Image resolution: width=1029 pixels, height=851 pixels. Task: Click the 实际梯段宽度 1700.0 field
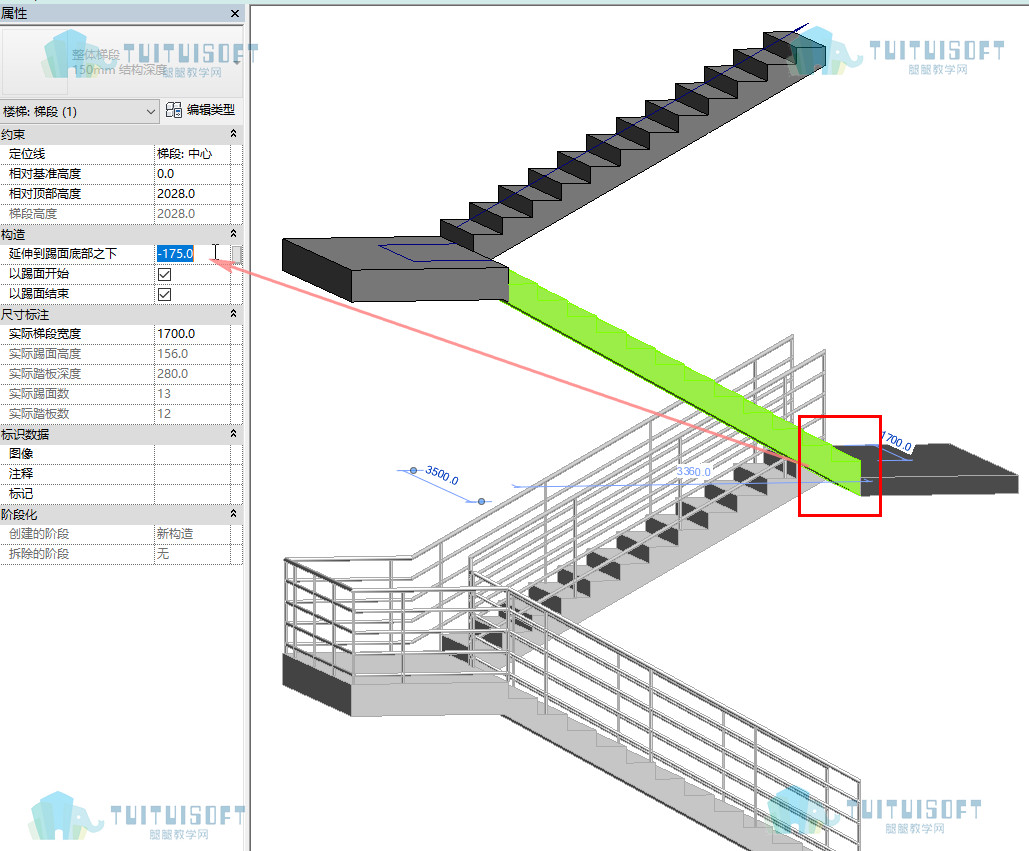coord(193,334)
